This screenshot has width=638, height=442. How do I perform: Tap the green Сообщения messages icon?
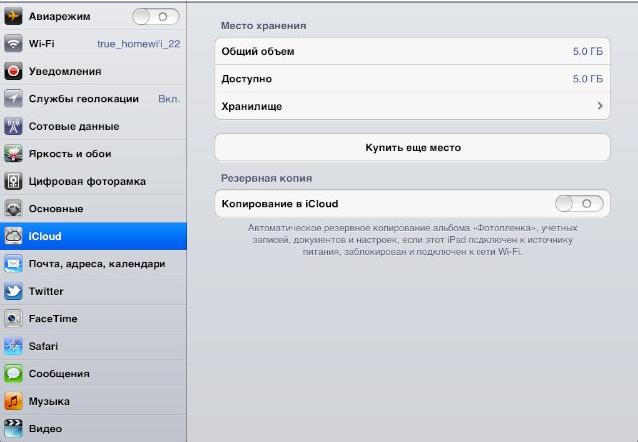pyautogui.click(x=13, y=373)
